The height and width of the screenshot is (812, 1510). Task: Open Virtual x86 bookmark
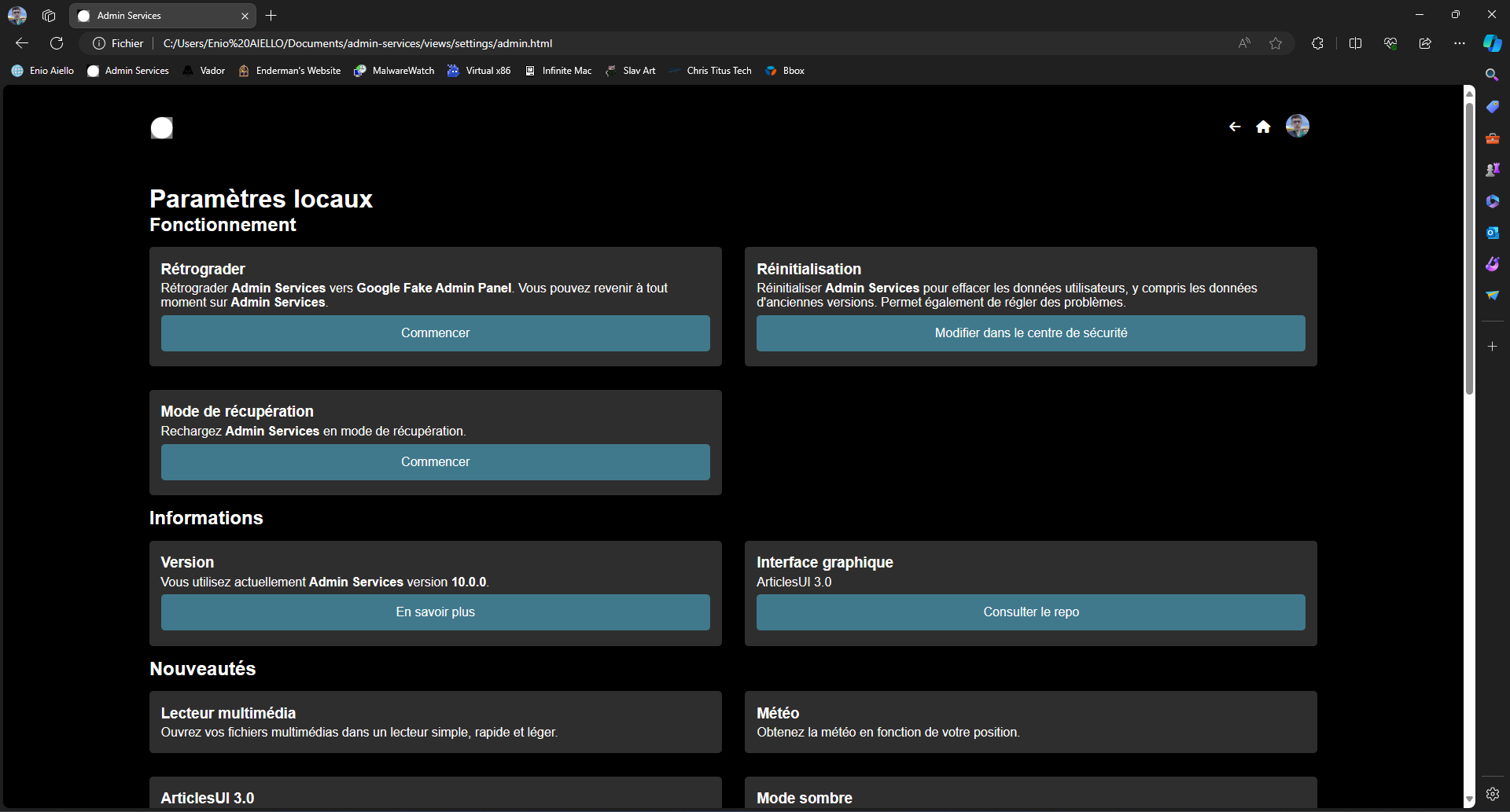tap(479, 71)
